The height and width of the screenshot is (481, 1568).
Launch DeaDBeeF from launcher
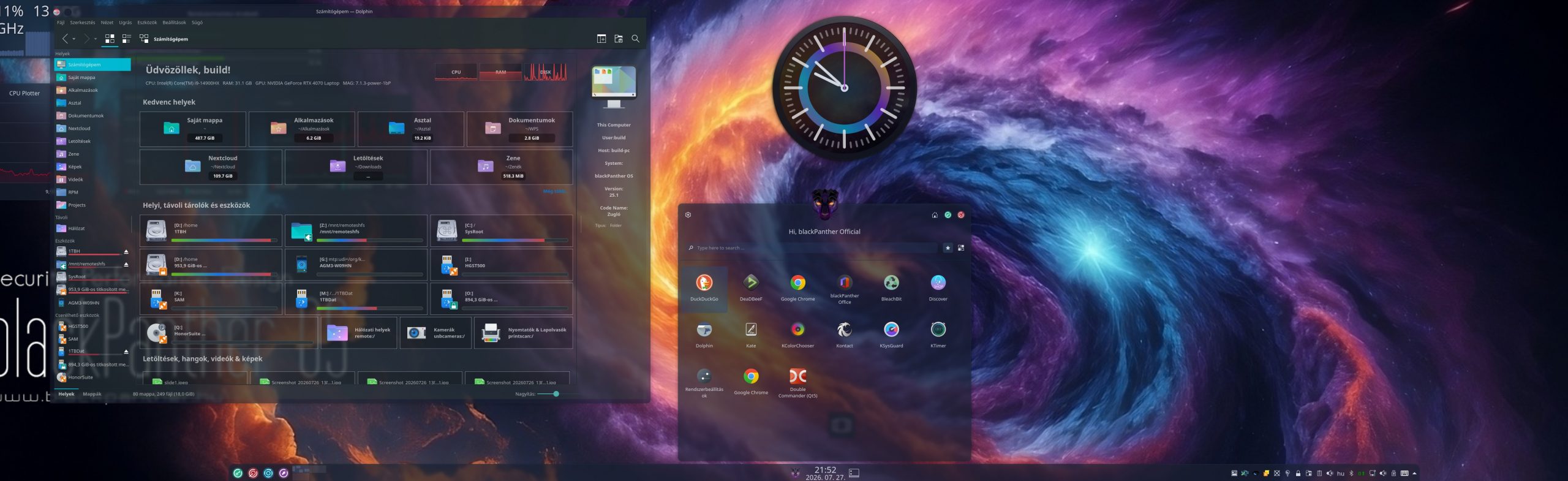751,289
